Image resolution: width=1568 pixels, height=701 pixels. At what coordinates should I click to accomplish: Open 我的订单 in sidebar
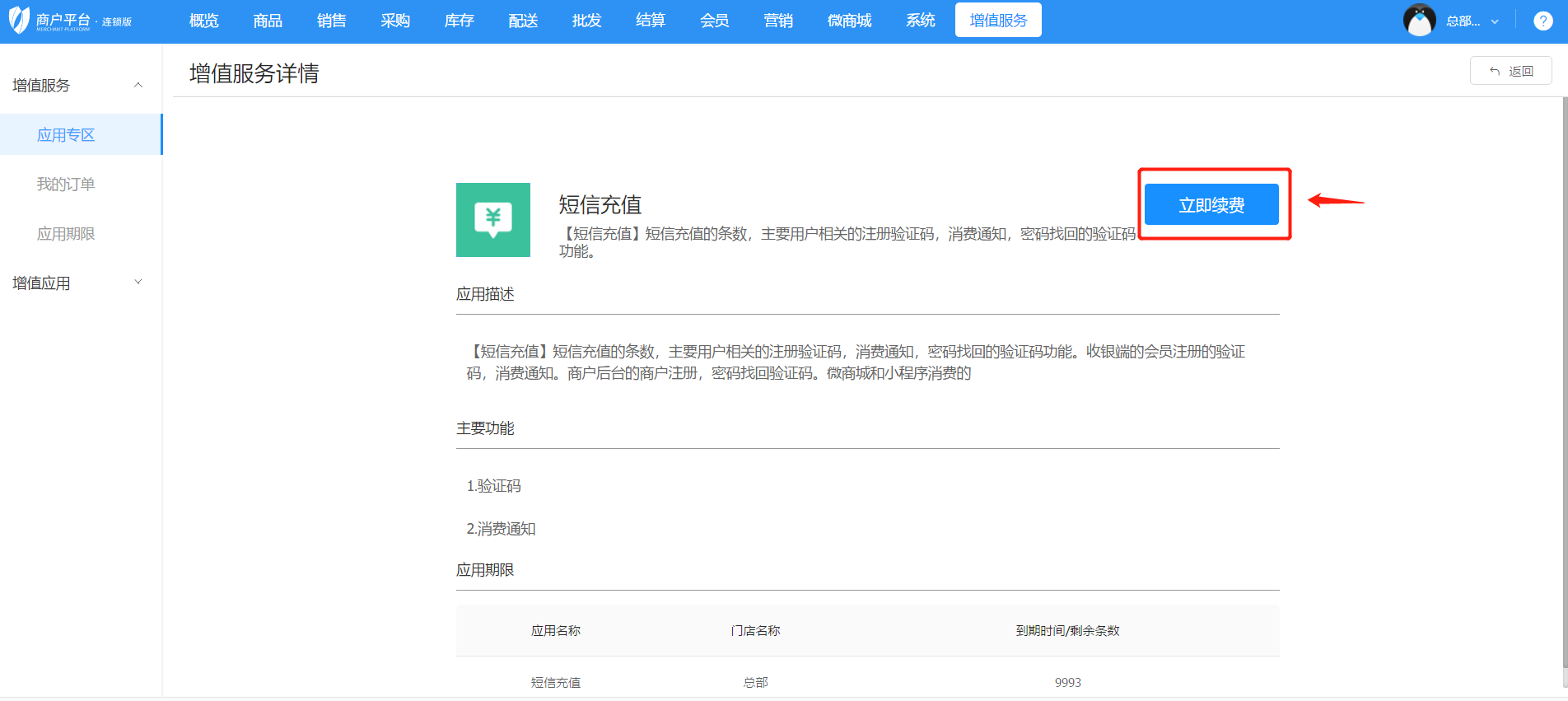click(x=66, y=185)
